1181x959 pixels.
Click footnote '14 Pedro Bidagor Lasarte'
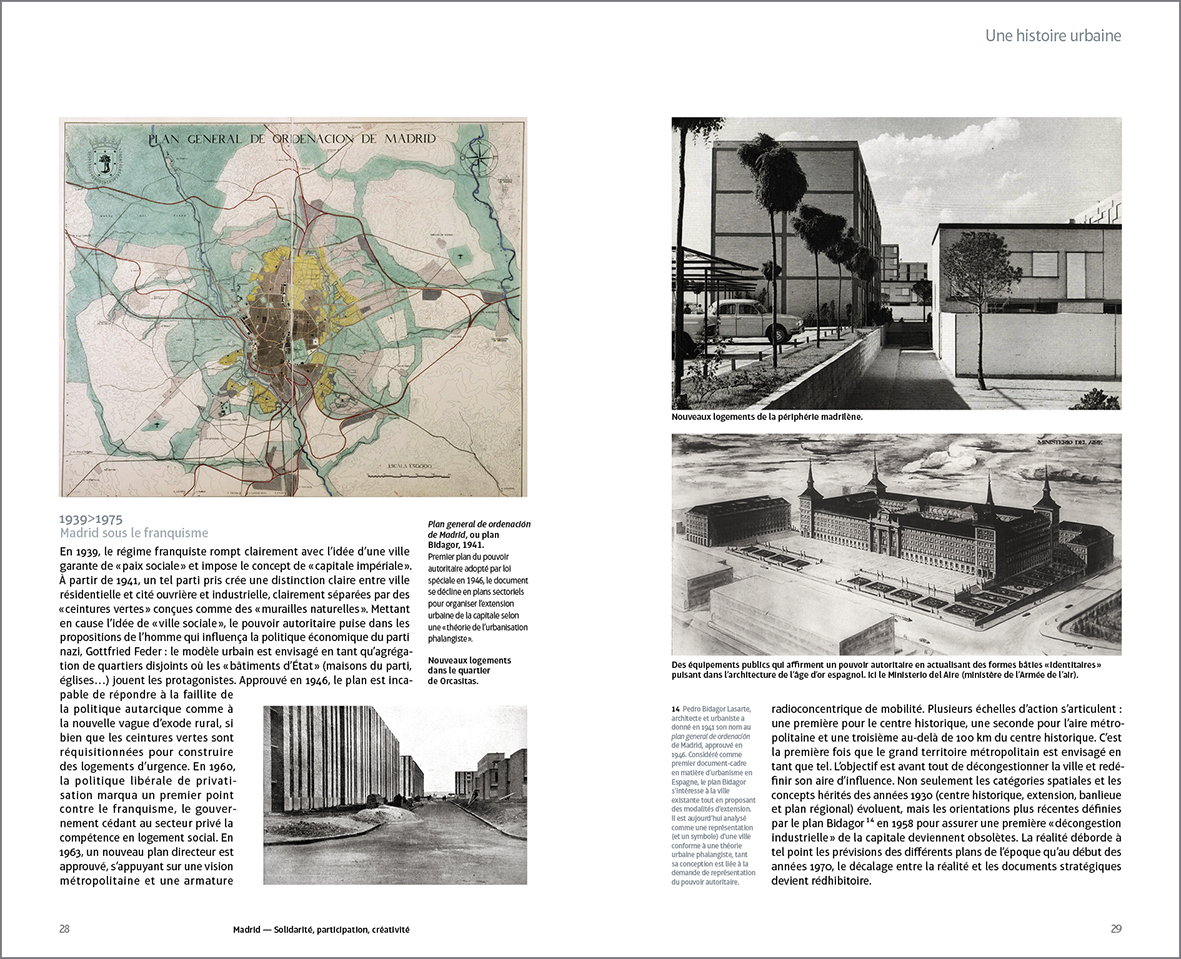[x=713, y=709]
